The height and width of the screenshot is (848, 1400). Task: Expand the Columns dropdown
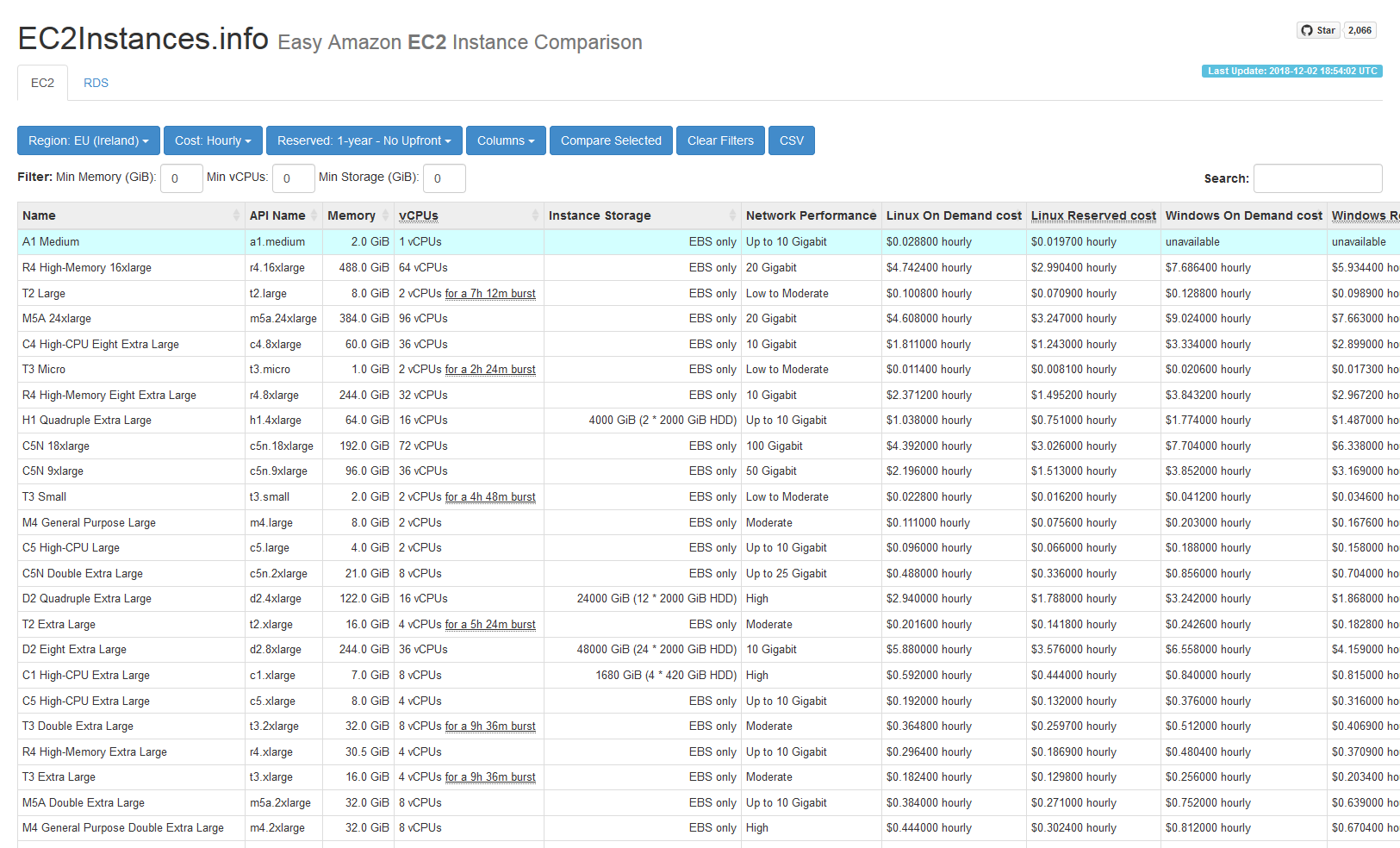(x=506, y=140)
